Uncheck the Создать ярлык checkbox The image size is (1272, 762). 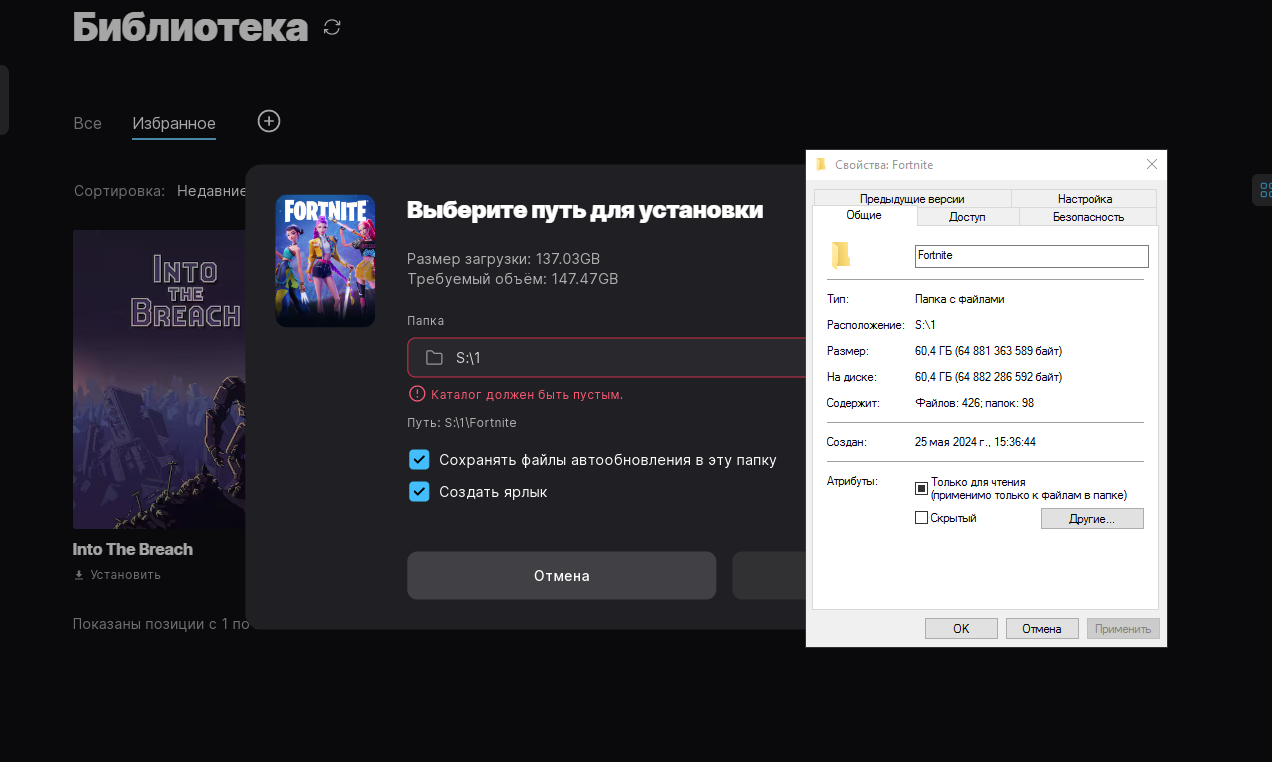point(419,492)
